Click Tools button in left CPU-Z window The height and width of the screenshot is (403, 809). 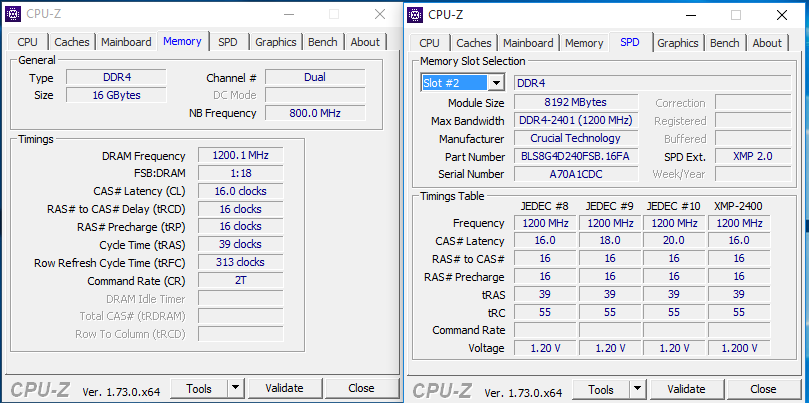(199, 388)
